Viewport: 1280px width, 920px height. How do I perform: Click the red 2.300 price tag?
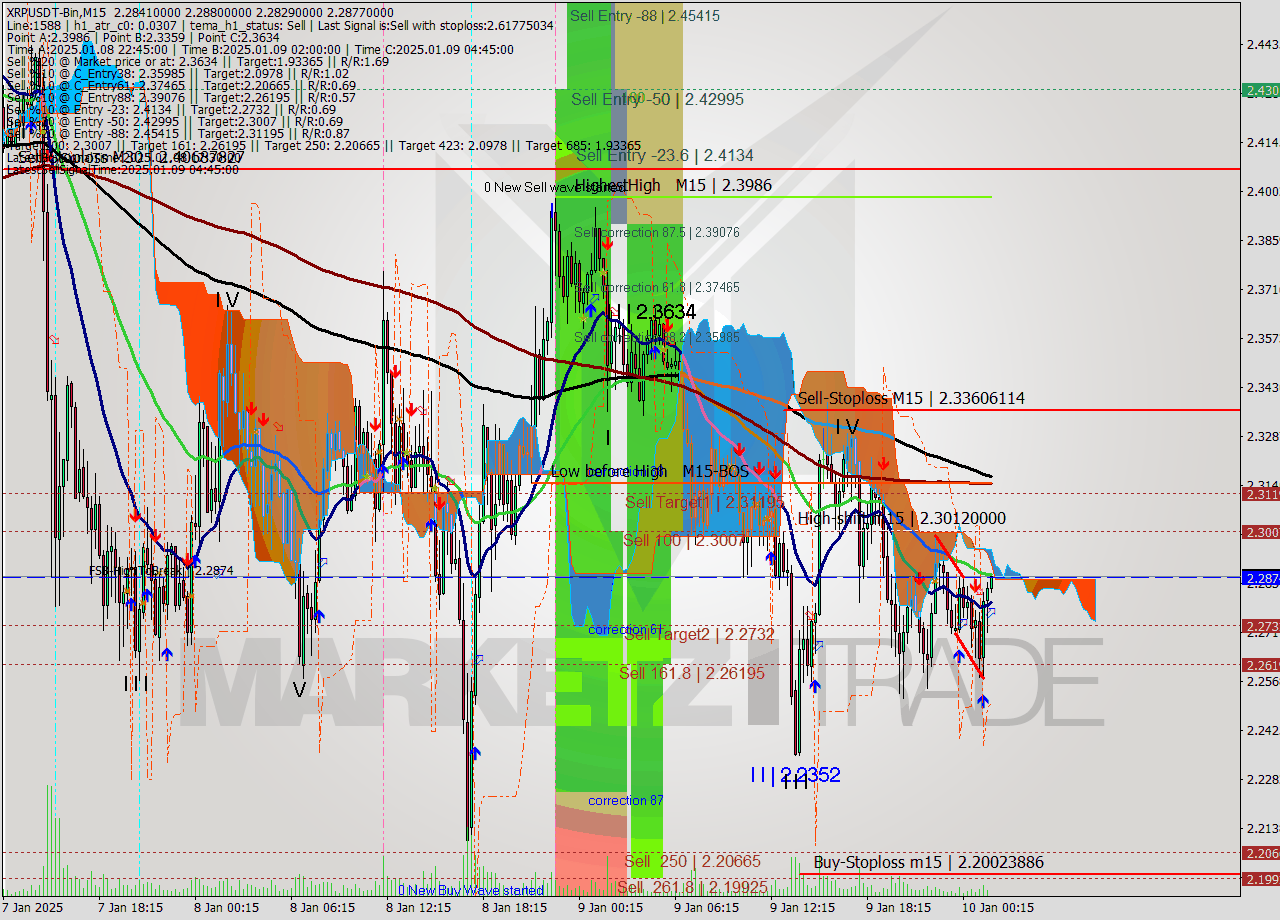(1260, 532)
